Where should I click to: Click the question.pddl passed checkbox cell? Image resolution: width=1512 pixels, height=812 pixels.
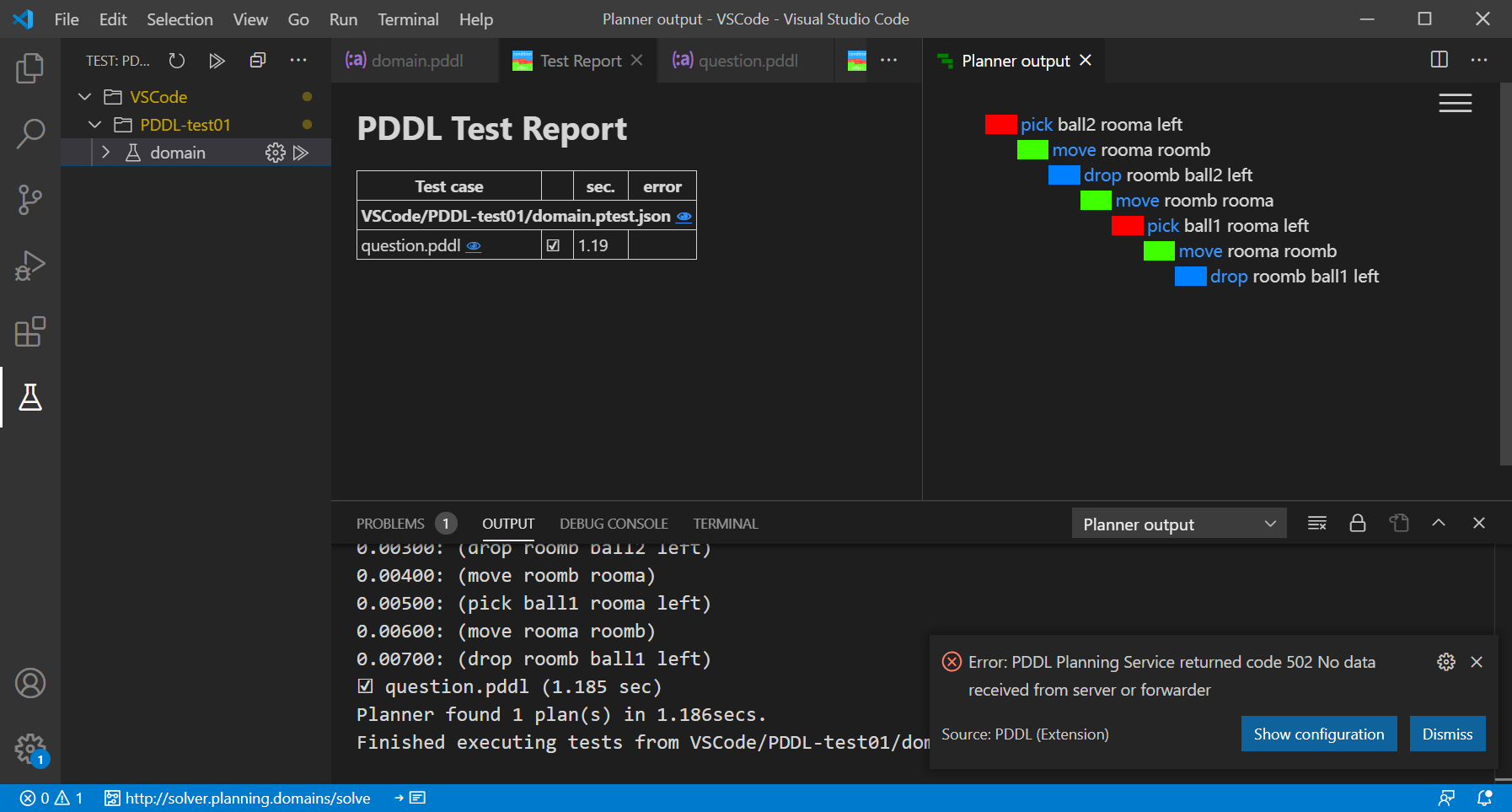(554, 245)
